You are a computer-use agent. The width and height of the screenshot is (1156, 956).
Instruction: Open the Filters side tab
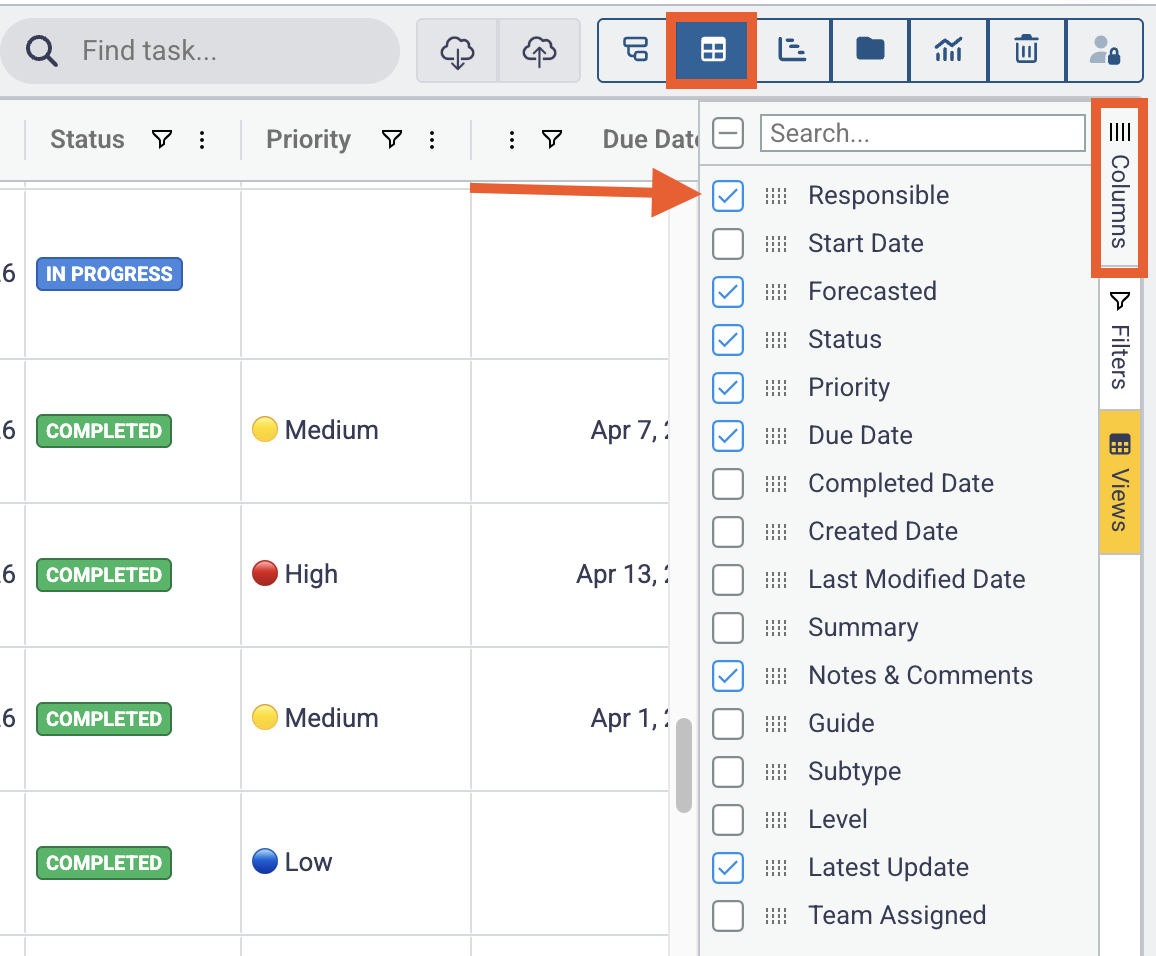[1119, 341]
